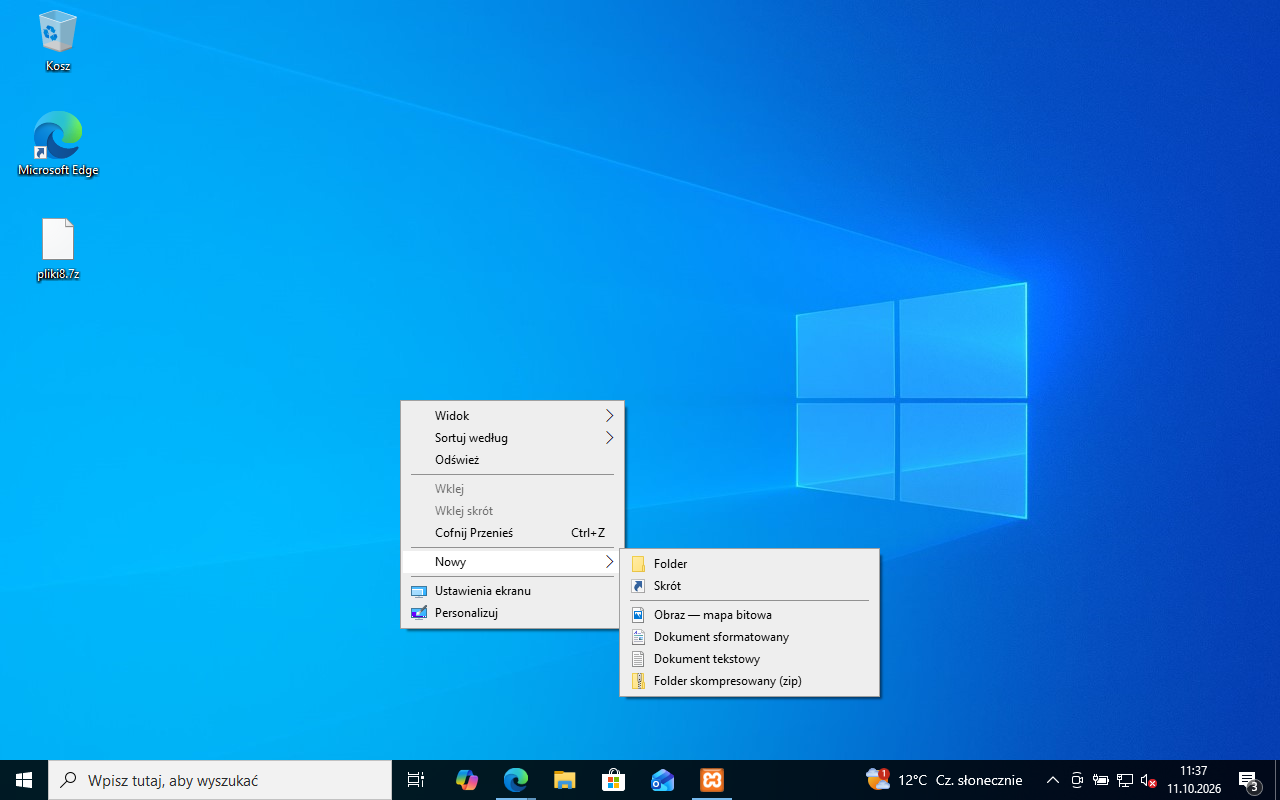Choose Folder from the Nowy submenu
This screenshot has width=1280, height=800.
pos(749,564)
